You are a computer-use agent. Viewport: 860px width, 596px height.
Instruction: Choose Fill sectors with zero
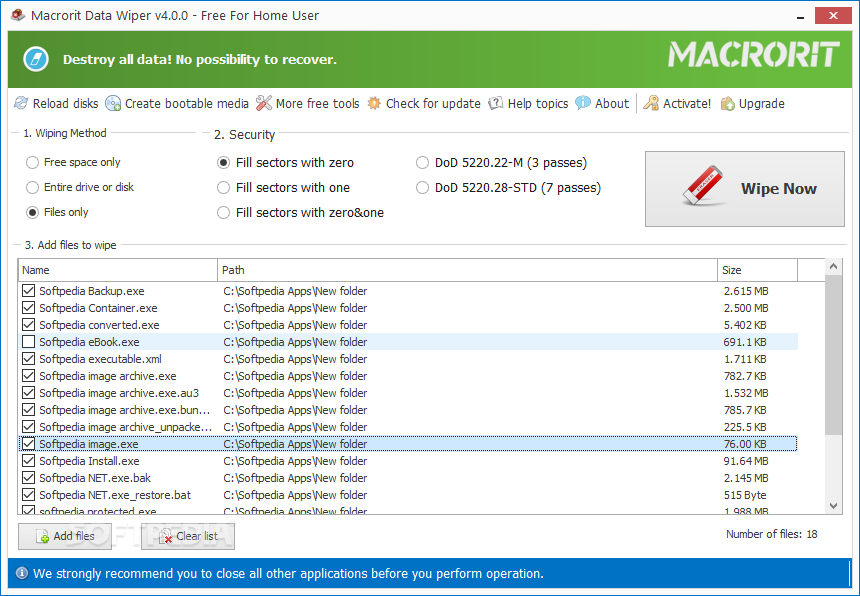coord(223,163)
